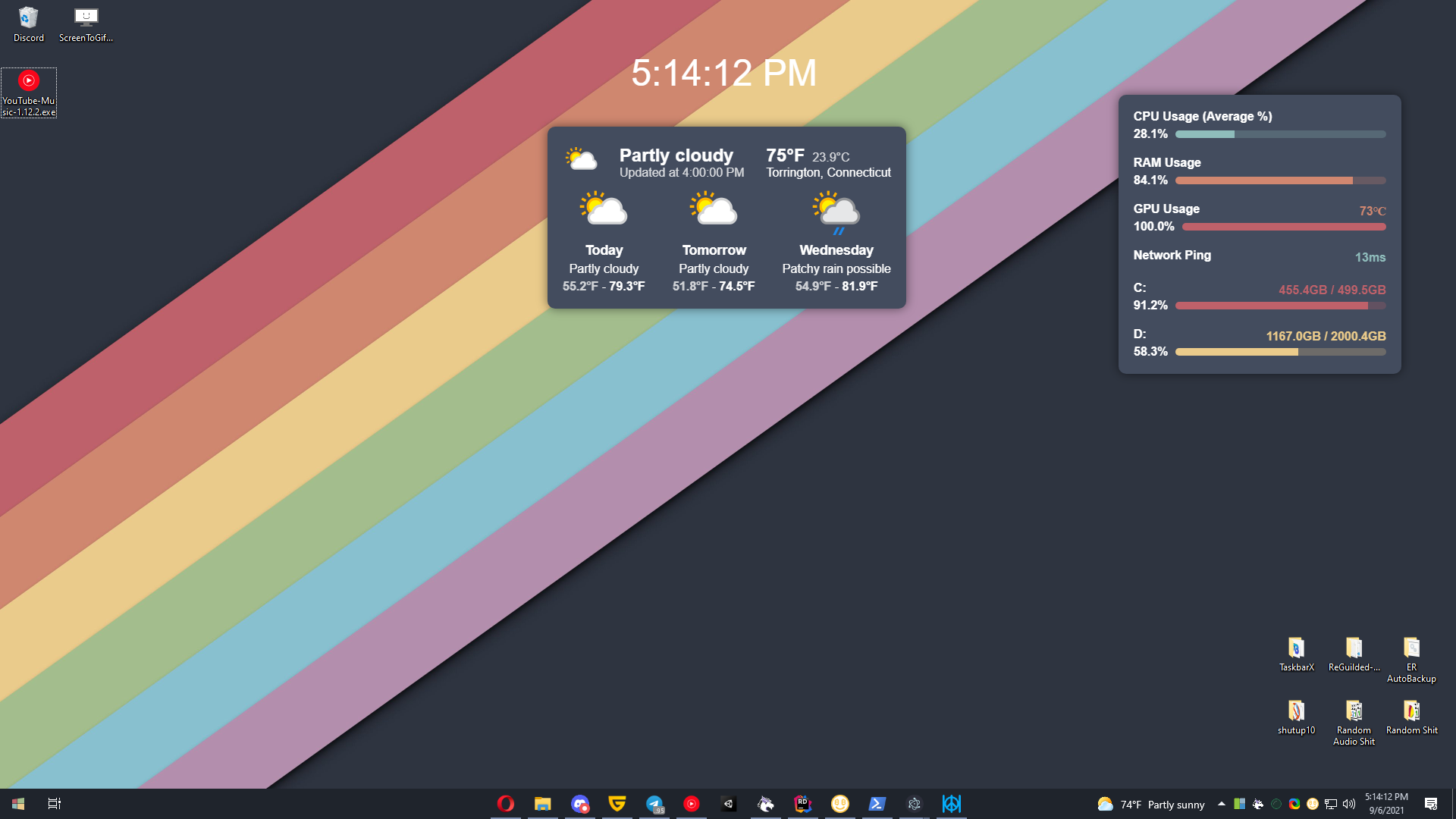Click the RAM Usage bar
The image size is (1456, 819).
1280,180
